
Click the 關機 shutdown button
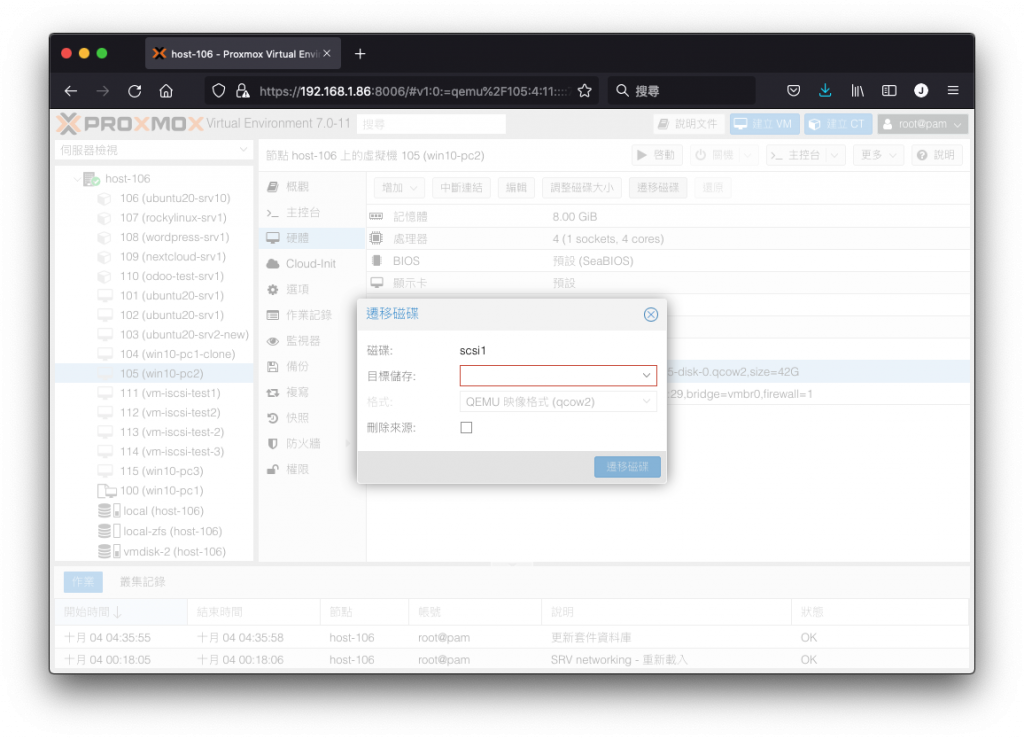(715, 155)
